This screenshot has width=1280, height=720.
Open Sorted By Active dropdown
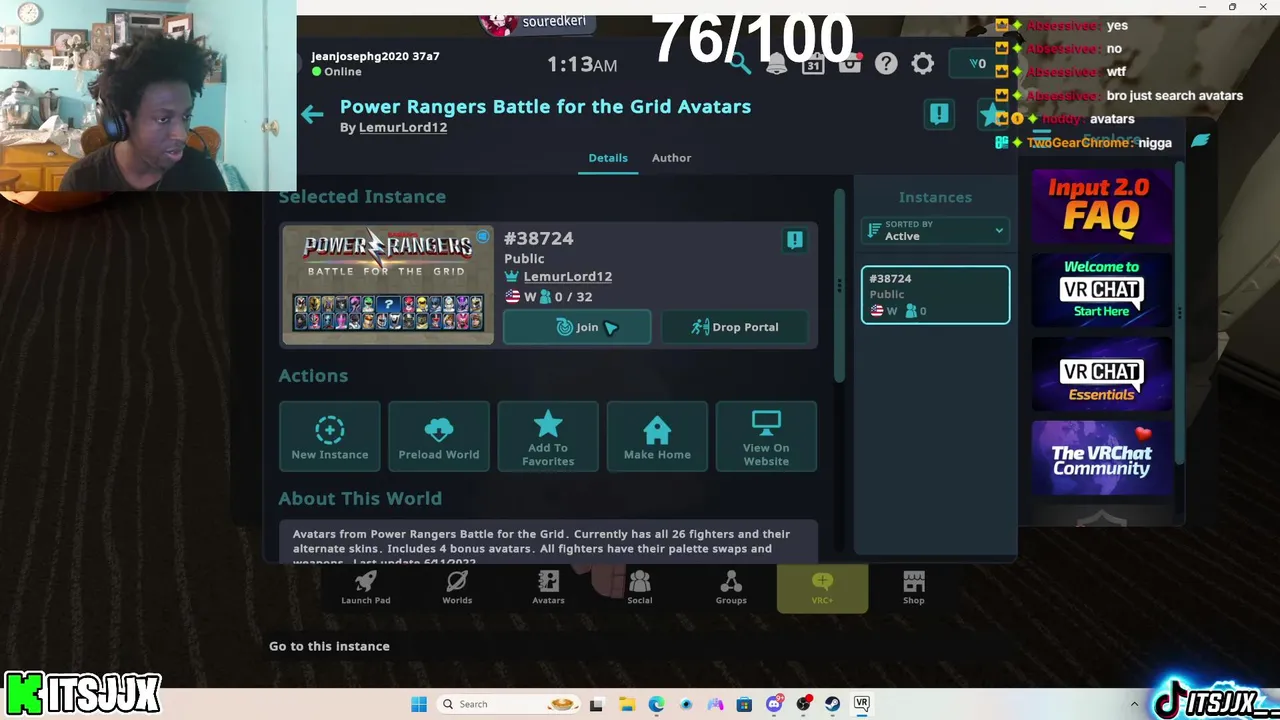935,231
